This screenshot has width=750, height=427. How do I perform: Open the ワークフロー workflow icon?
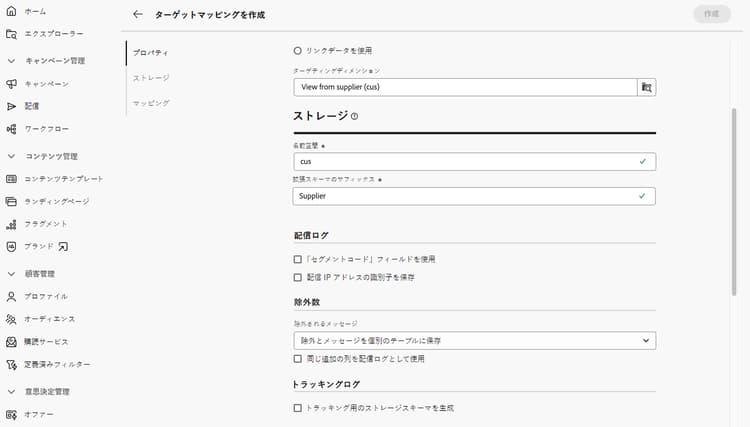click(x=12, y=129)
